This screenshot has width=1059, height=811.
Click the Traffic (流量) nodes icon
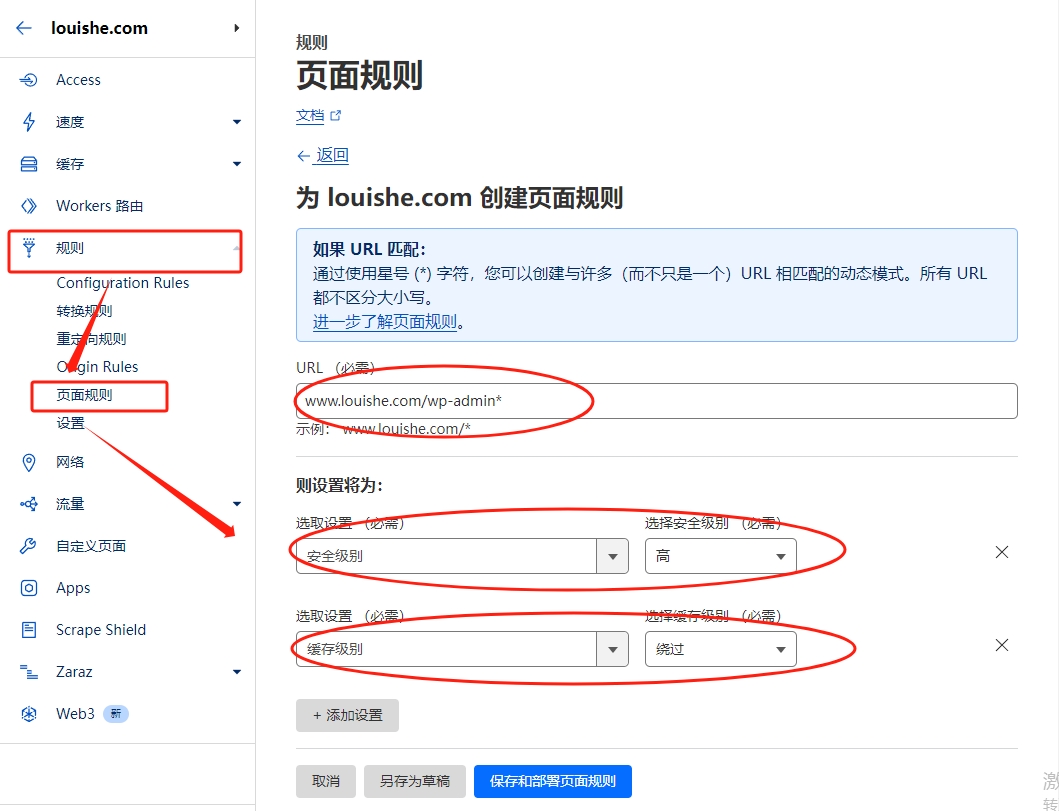28,504
